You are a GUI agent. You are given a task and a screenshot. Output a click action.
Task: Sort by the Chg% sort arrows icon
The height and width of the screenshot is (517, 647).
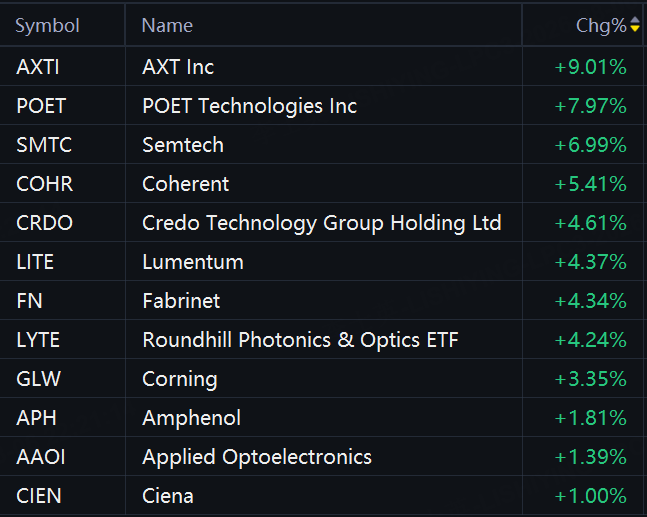(x=635, y=25)
